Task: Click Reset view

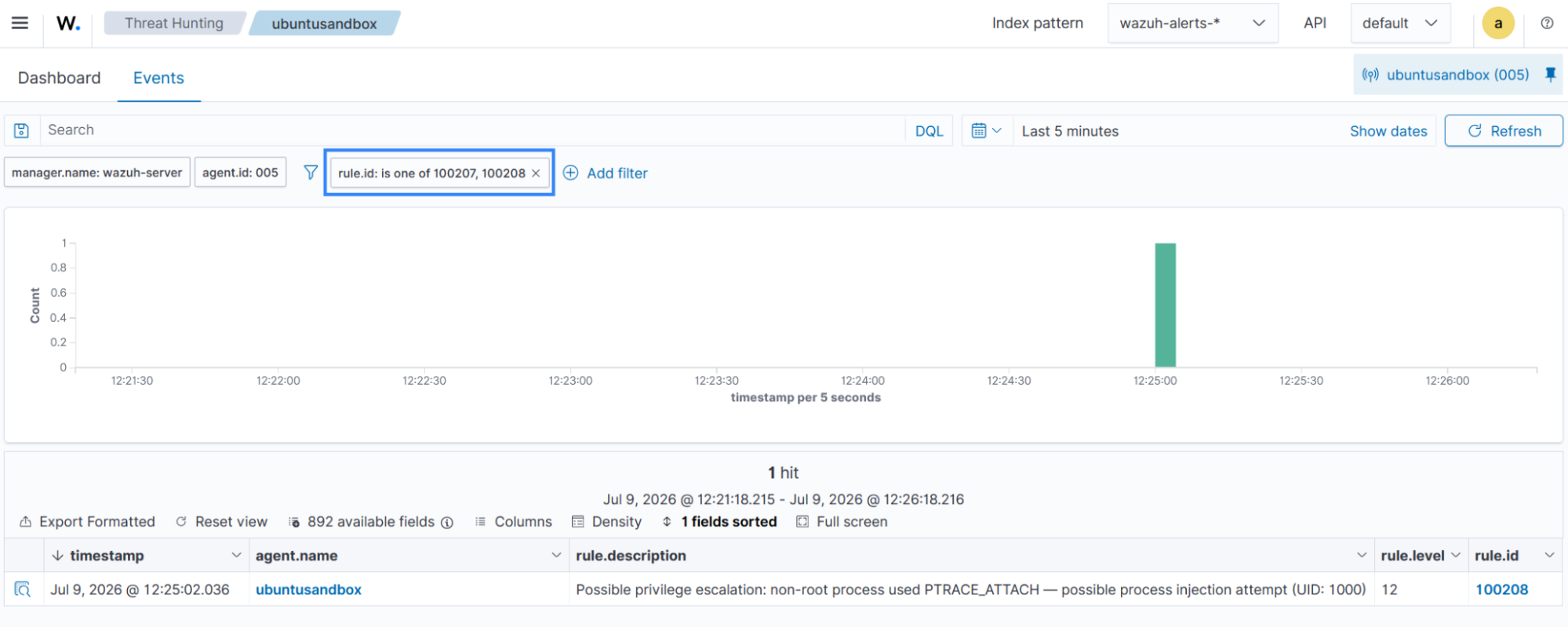Action: point(221,521)
